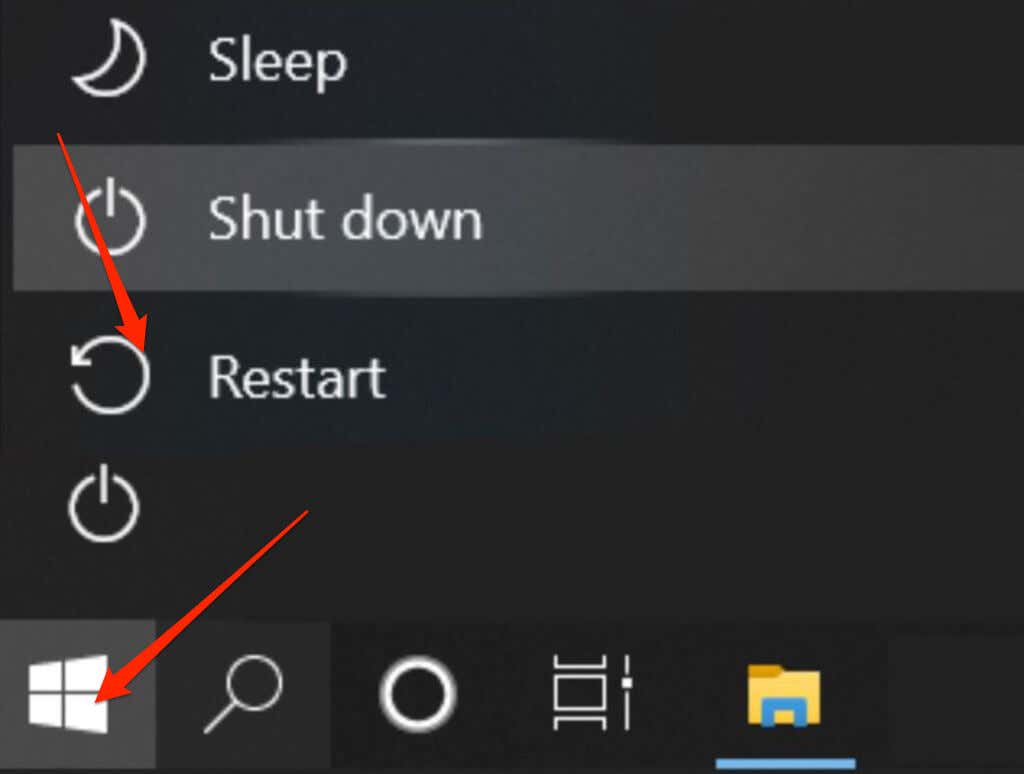The image size is (1024, 774).
Task: Click empty highlighted area of Shut down row
Action: [751, 218]
